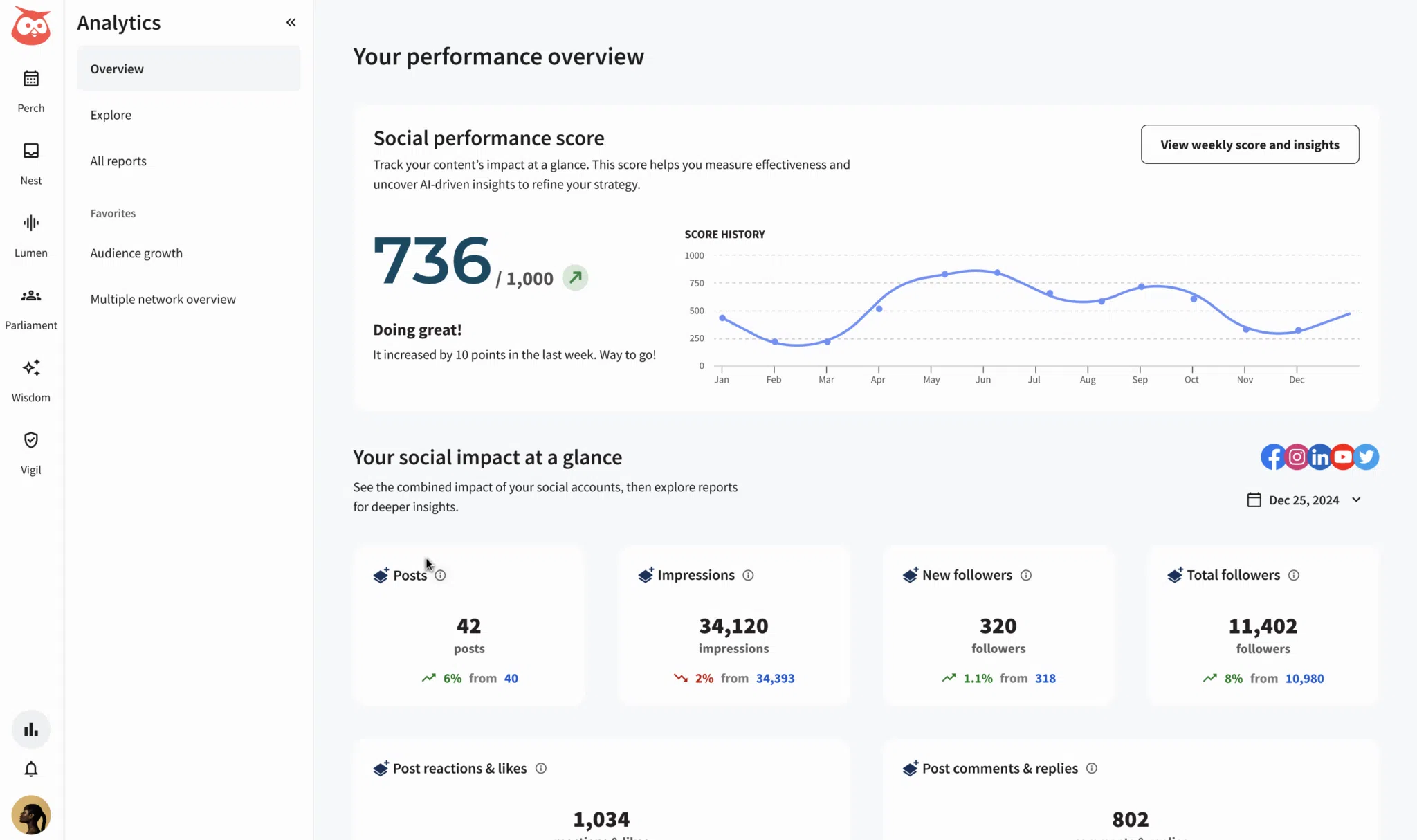Viewport: 1417px width, 840px height.
Task: Click the green score trend arrow badge
Action: (575, 277)
